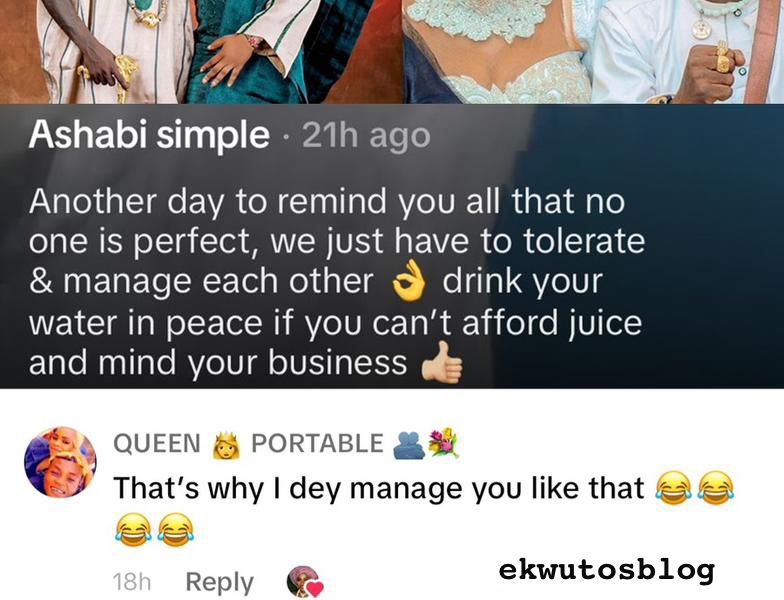Tap the crown princess emoji in username

tap(226, 444)
